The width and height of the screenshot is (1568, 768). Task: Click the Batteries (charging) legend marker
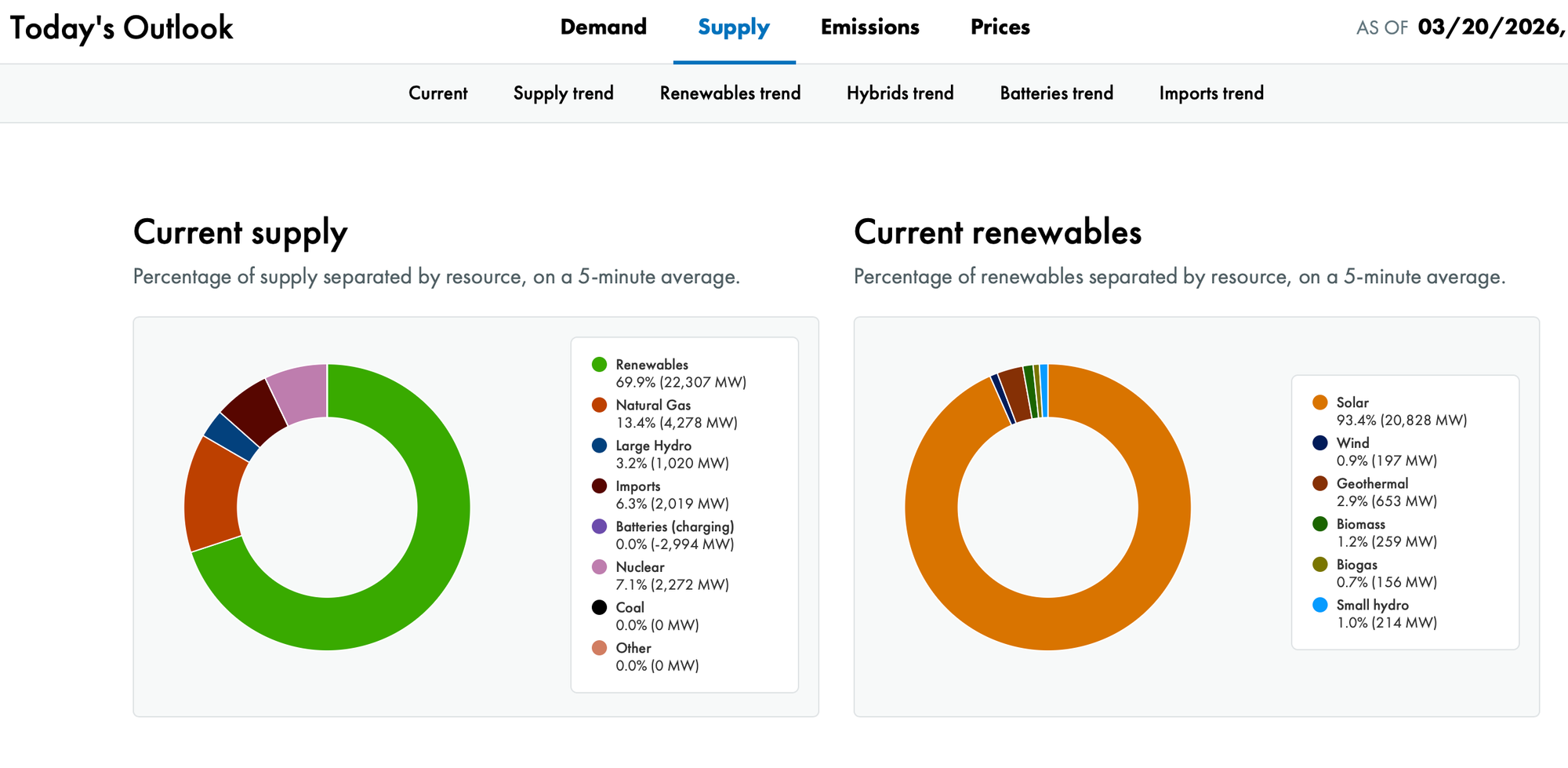pyautogui.click(x=598, y=526)
